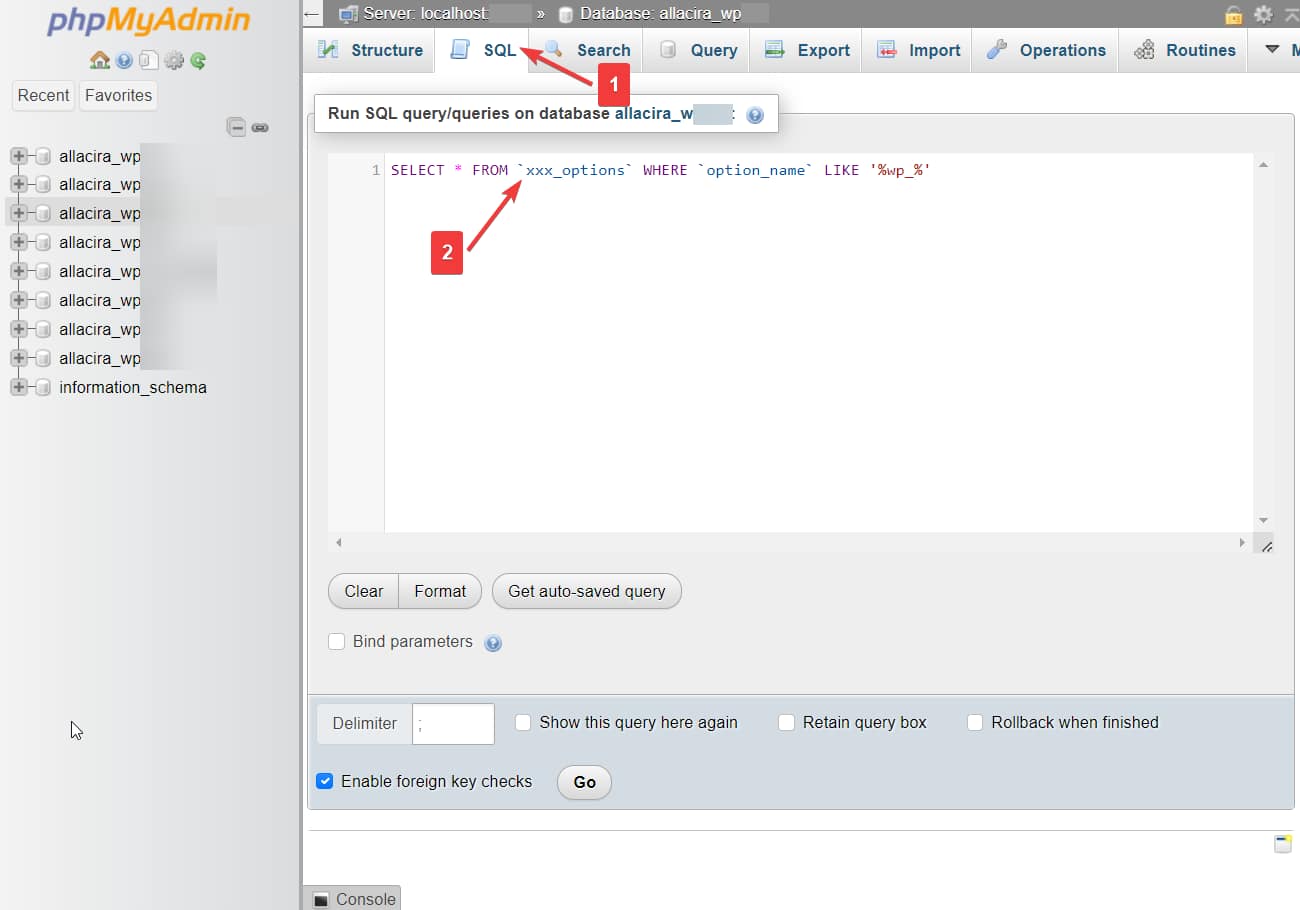Image resolution: width=1300 pixels, height=910 pixels.
Task: Open the phpMyAdmin home page
Action: (100, 60)
